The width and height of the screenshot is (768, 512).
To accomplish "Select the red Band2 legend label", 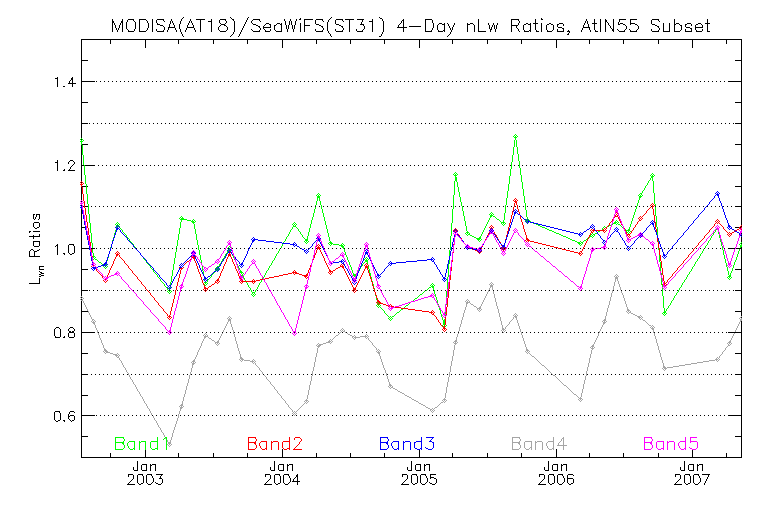I will 275,444.
